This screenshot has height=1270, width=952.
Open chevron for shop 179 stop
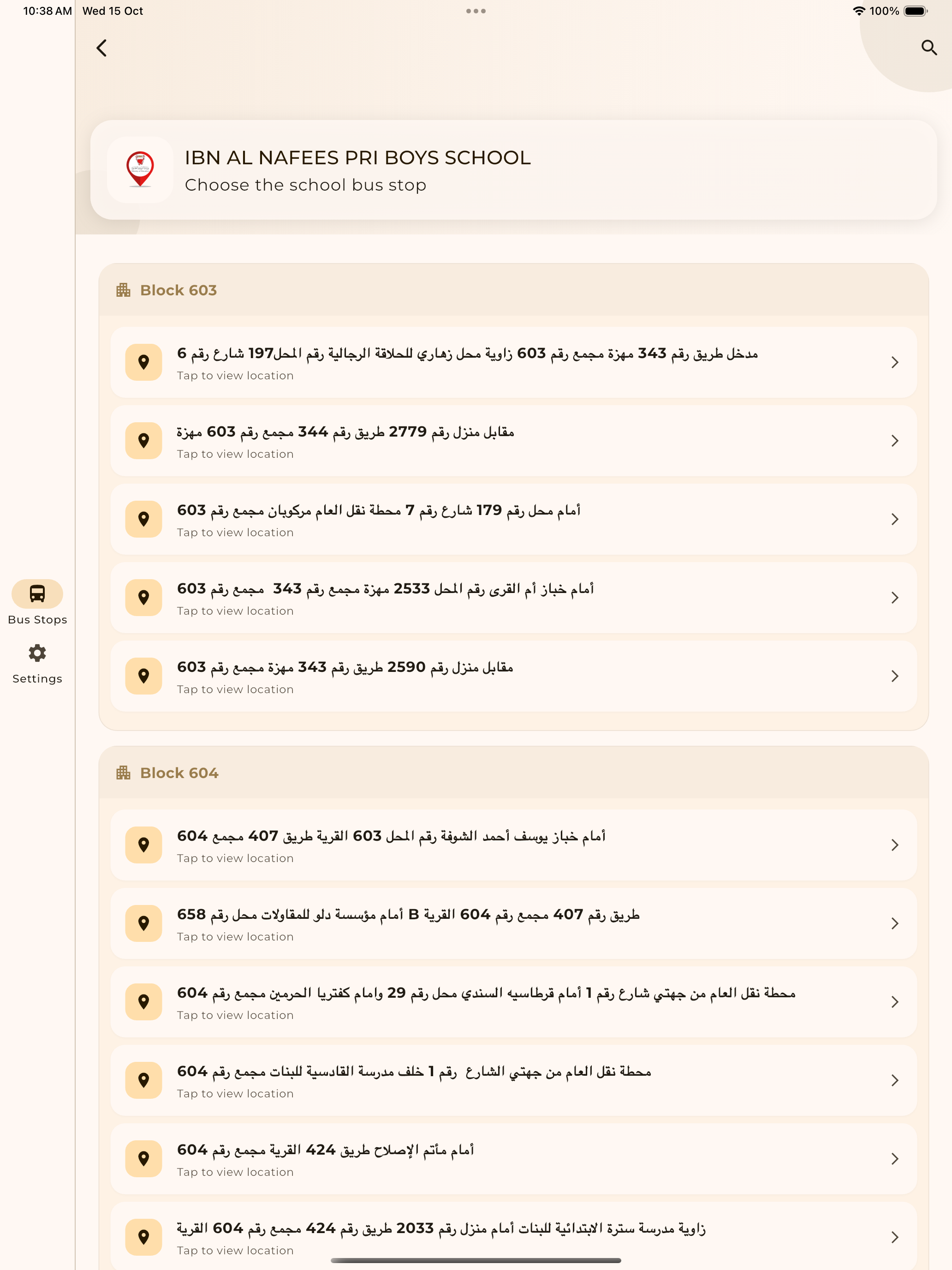895,520
